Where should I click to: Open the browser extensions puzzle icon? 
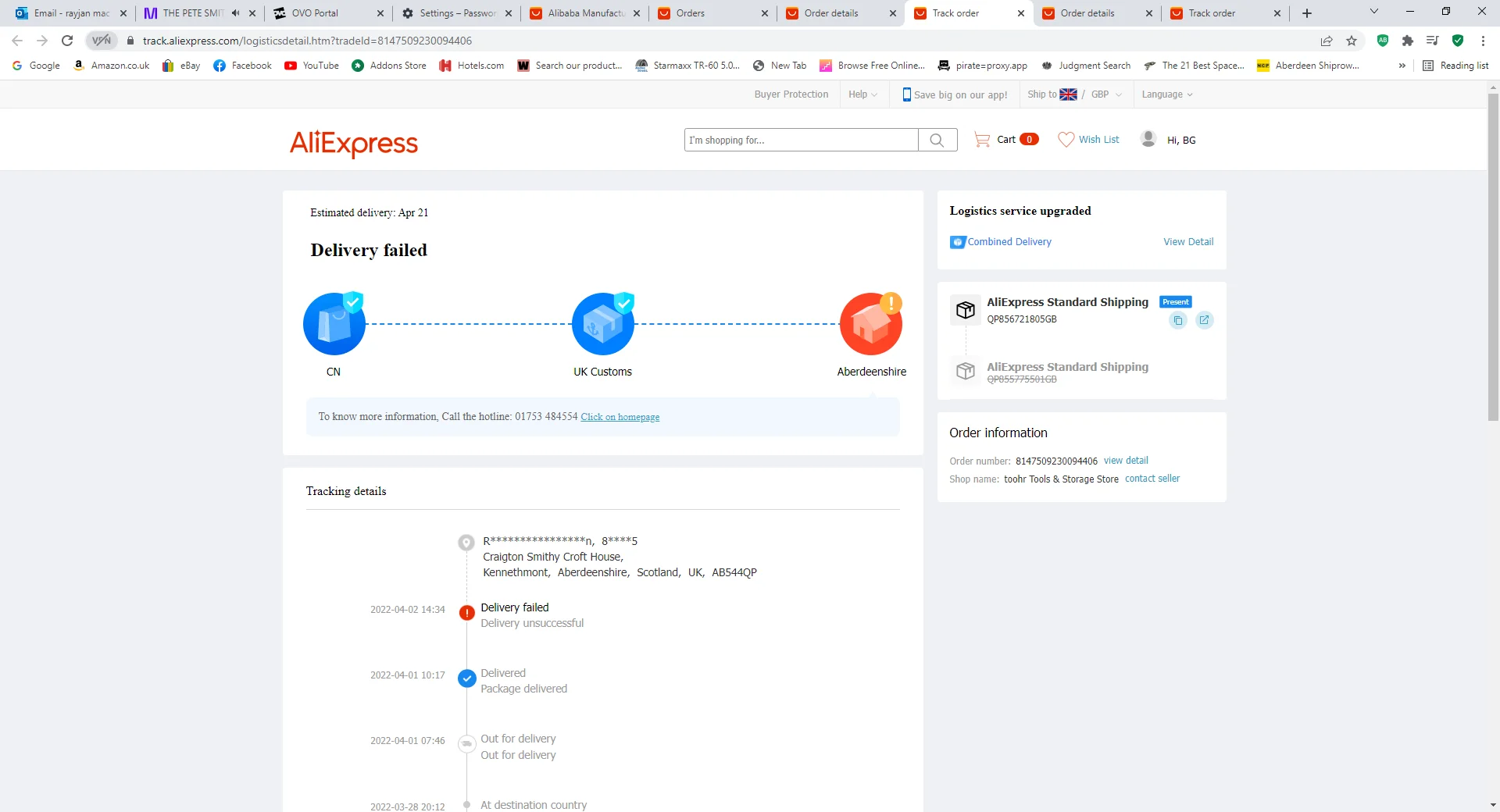tap(1408, 41)
